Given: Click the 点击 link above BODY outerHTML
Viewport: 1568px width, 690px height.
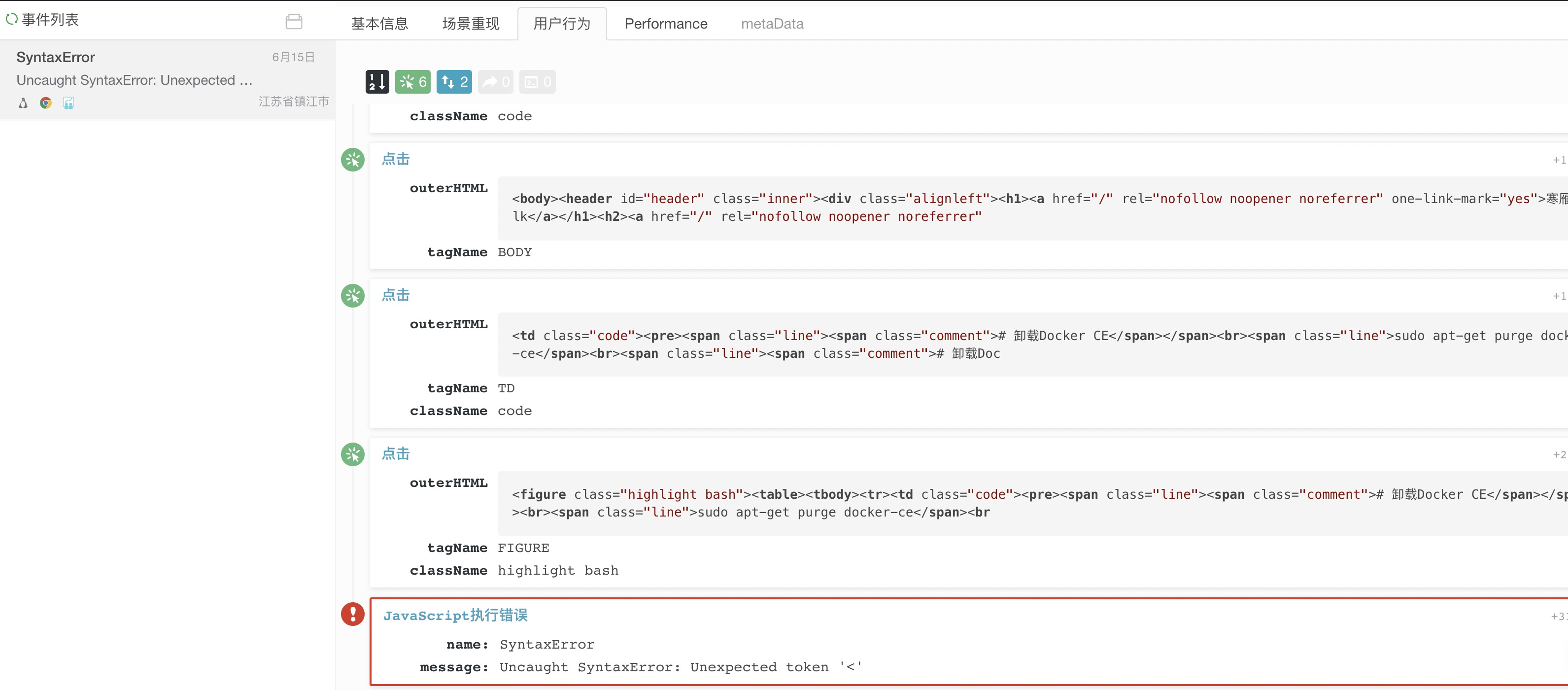Looking at the screenshot, I should coord(396,159).
